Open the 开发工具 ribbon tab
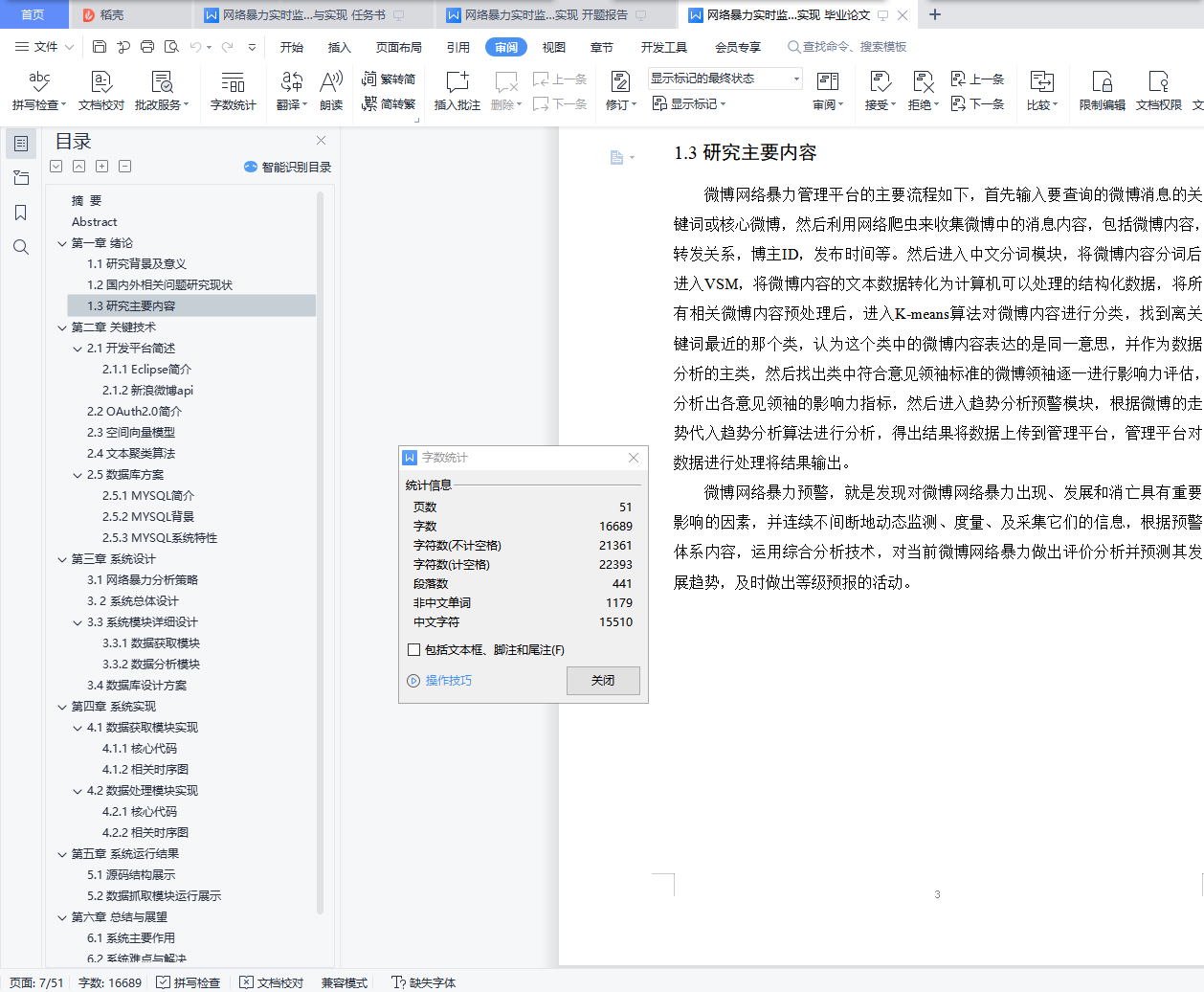Screen dimensions: 1204x992 click(664, 47)
